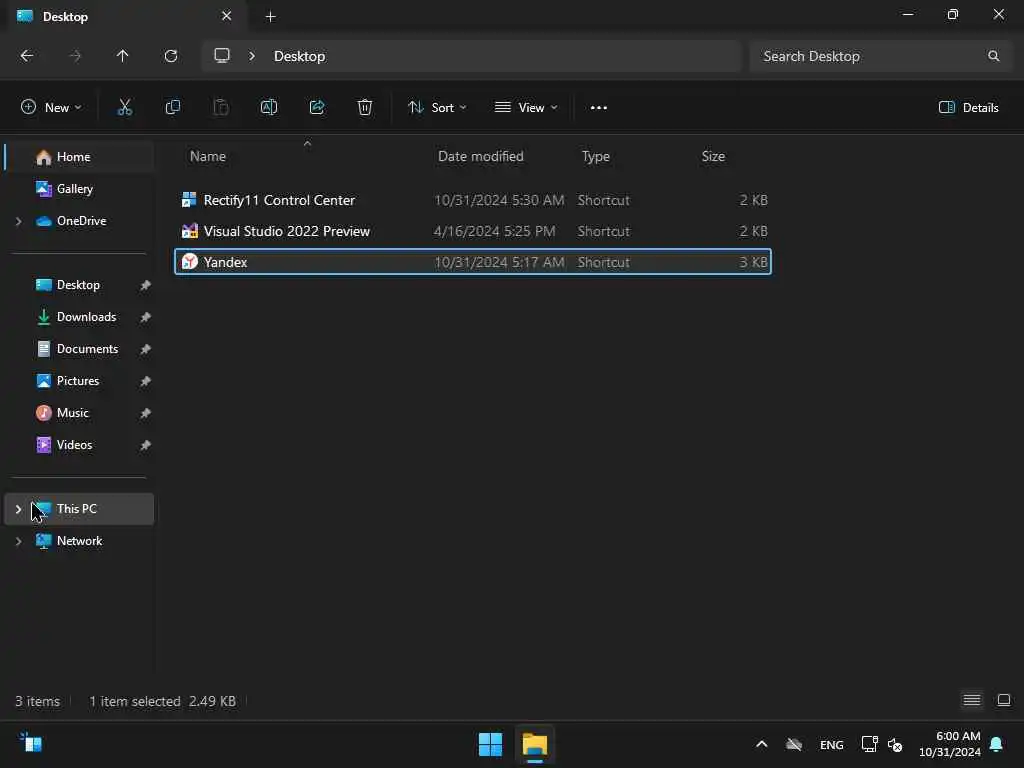Refresh the Desktop folder view
This screenshot has height=768, width=1024.
point(171,56)
